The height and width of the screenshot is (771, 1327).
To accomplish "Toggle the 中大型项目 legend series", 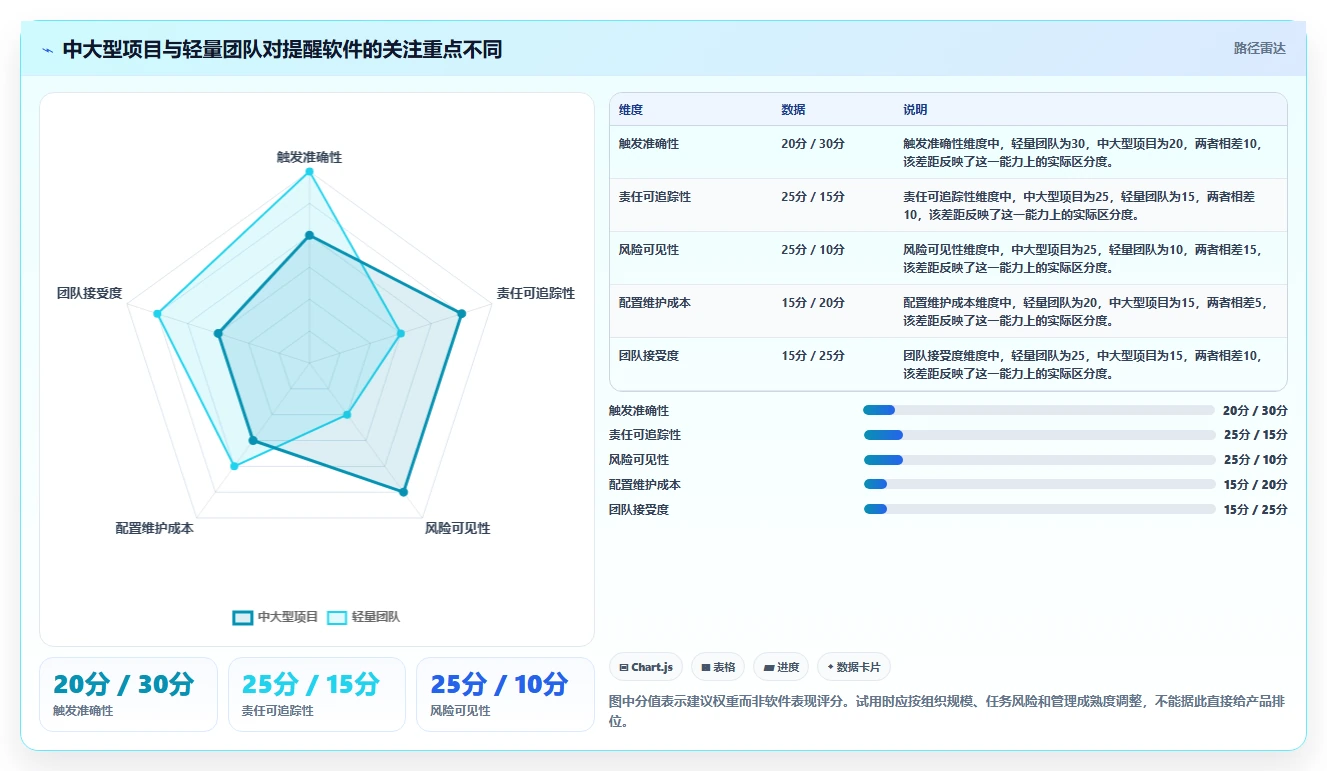I will click(275, 617).
